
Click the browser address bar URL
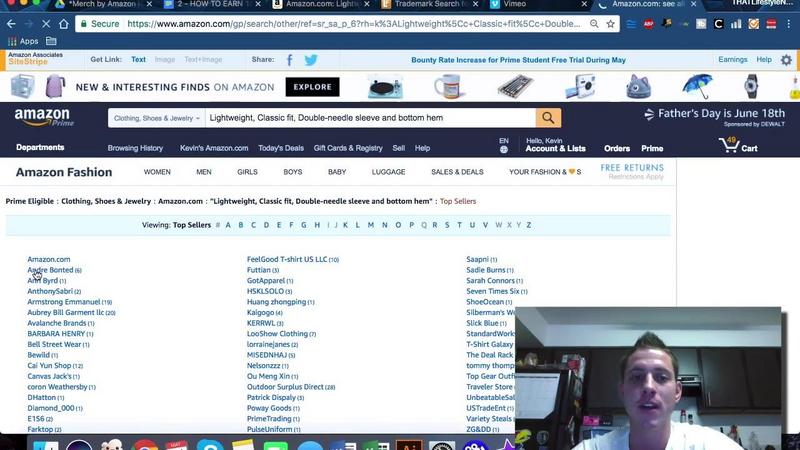pos(354,24)
